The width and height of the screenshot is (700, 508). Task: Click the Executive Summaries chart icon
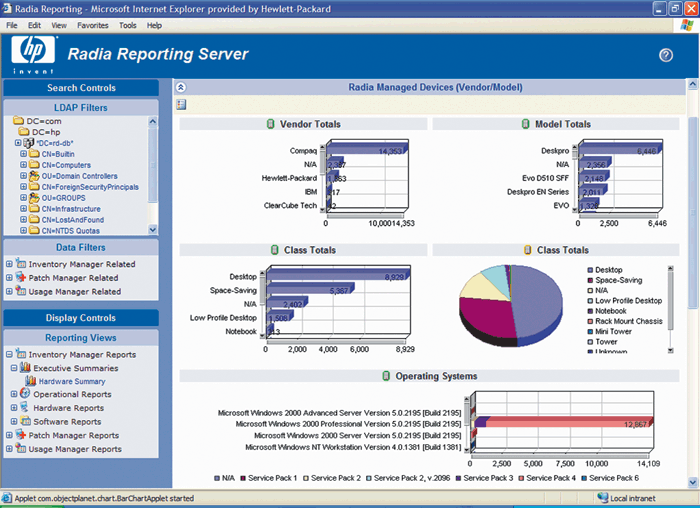point(26,367)
